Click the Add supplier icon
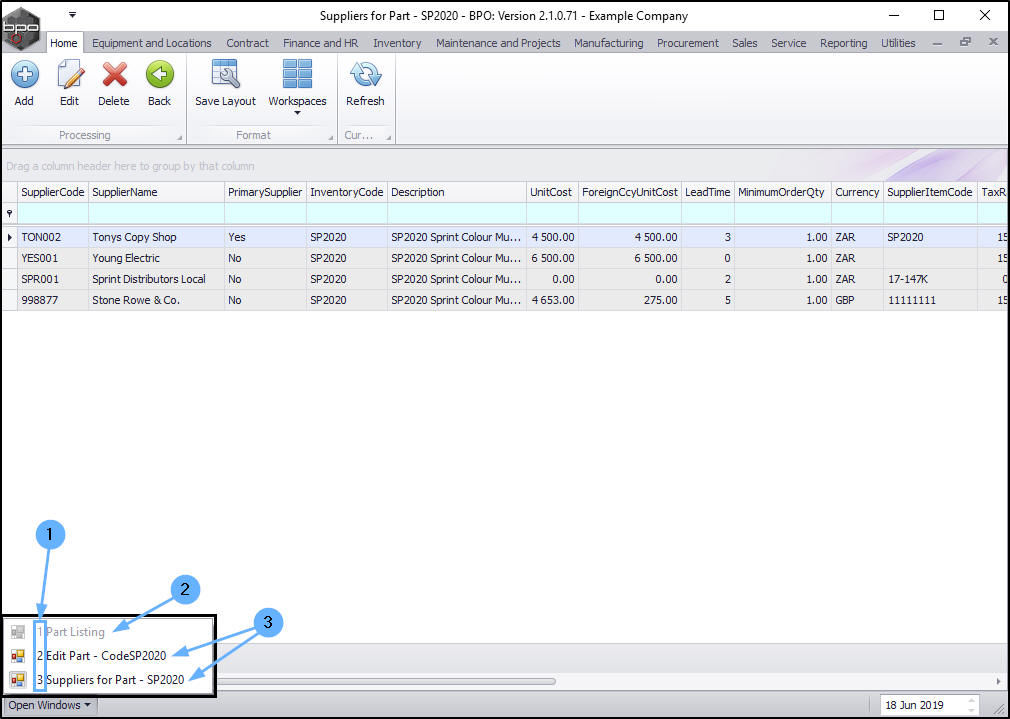The image size is (1010, 719). (x=24, y=75)
